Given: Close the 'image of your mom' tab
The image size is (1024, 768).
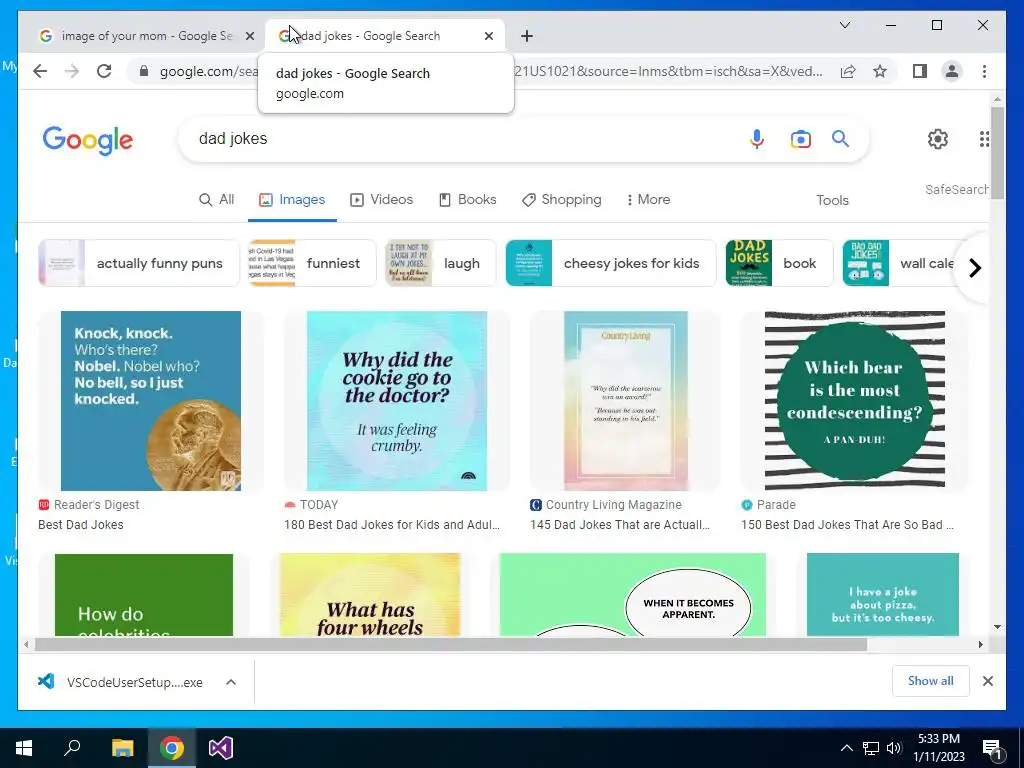Looking at the screenshot, I should (x=249, y=36).
